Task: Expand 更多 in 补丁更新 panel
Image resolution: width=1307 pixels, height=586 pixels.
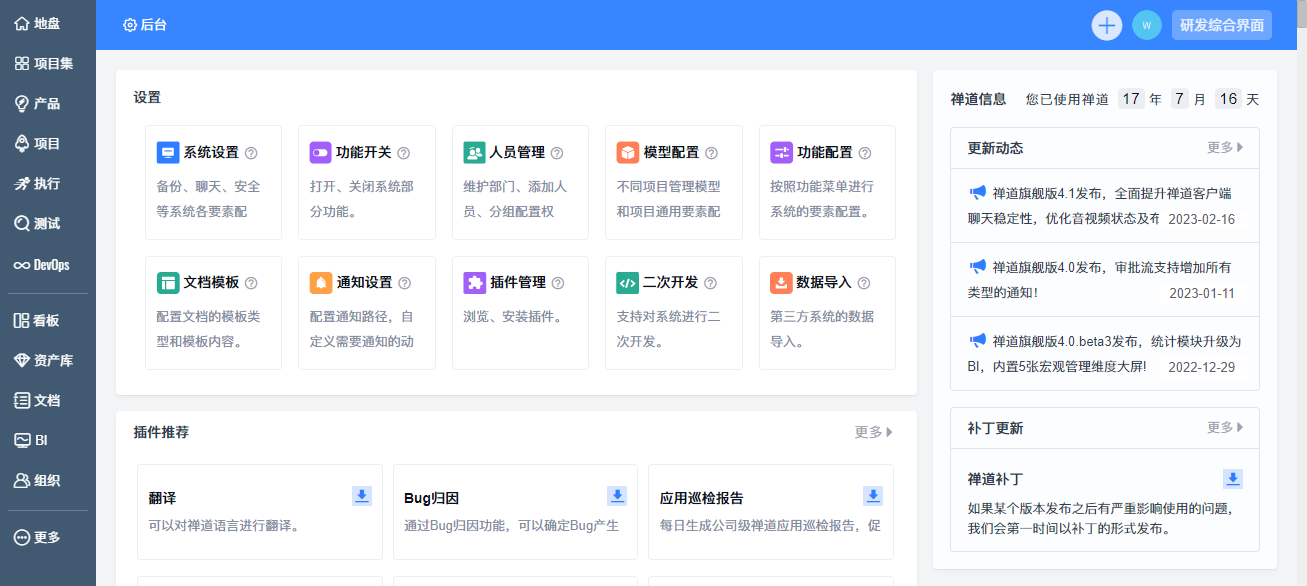Action: click(1225, 428)
